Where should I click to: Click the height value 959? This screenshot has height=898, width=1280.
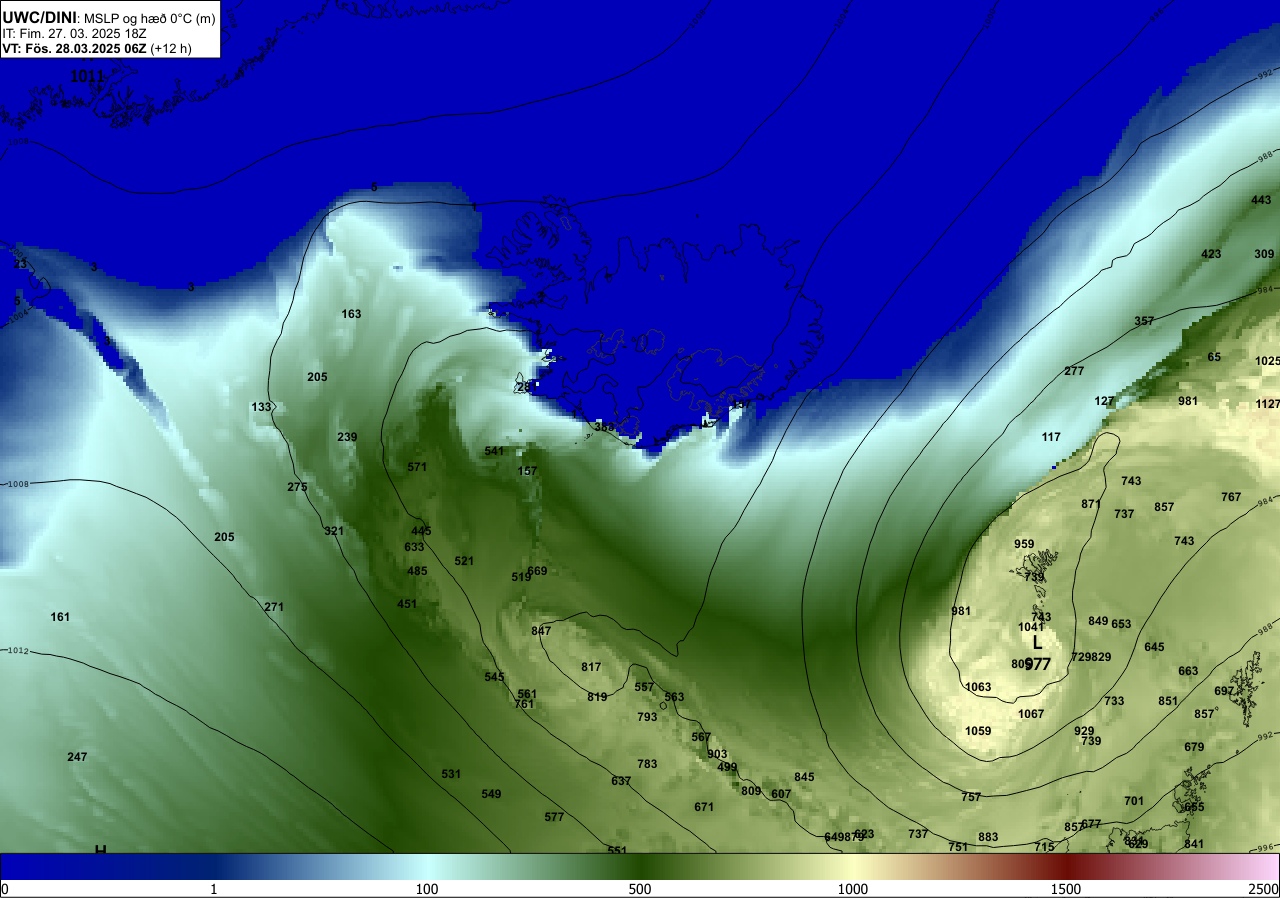(x=1024, y=544)
